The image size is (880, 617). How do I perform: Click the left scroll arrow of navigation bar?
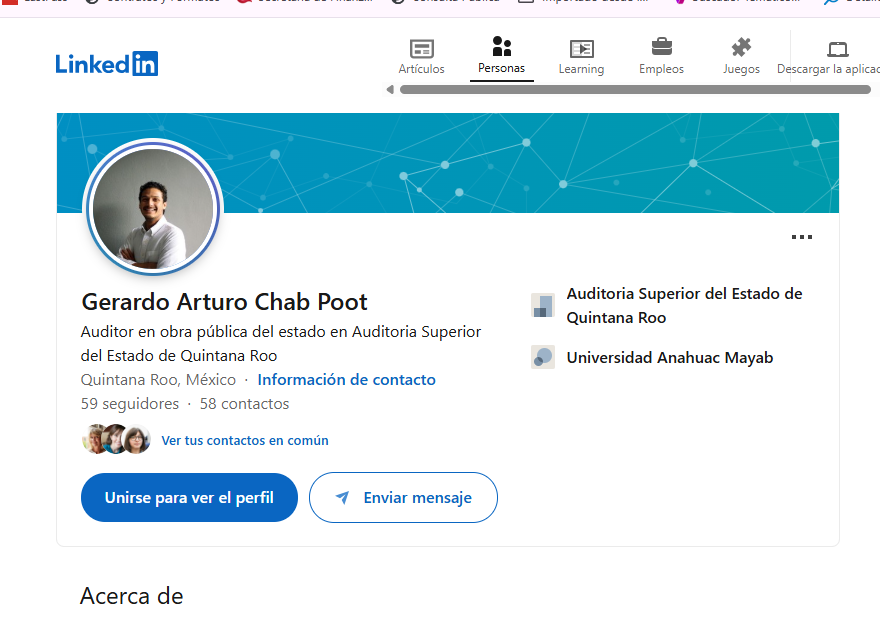[x=390, y=89]
